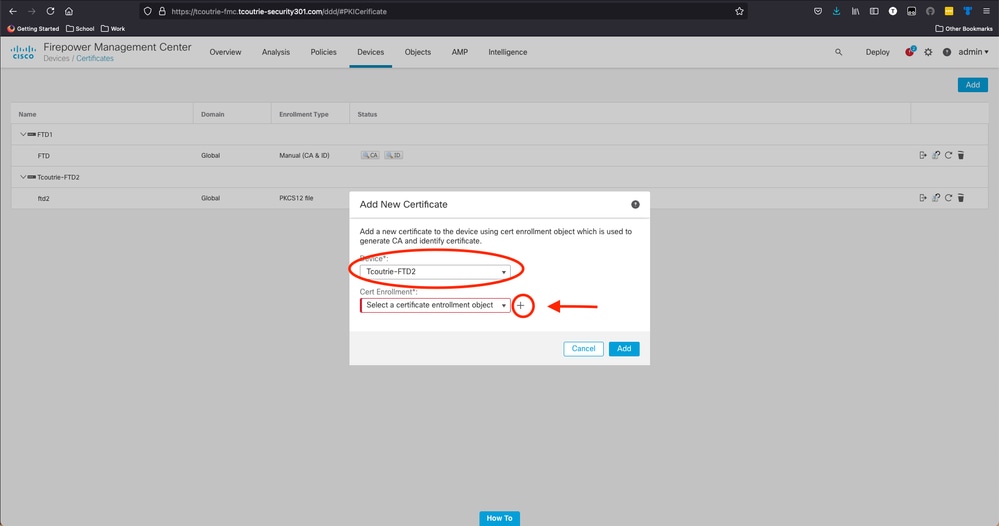The height and width of the screenshot is (526, 999).
Task: Open the Objects menu
Action: (418, 52)
